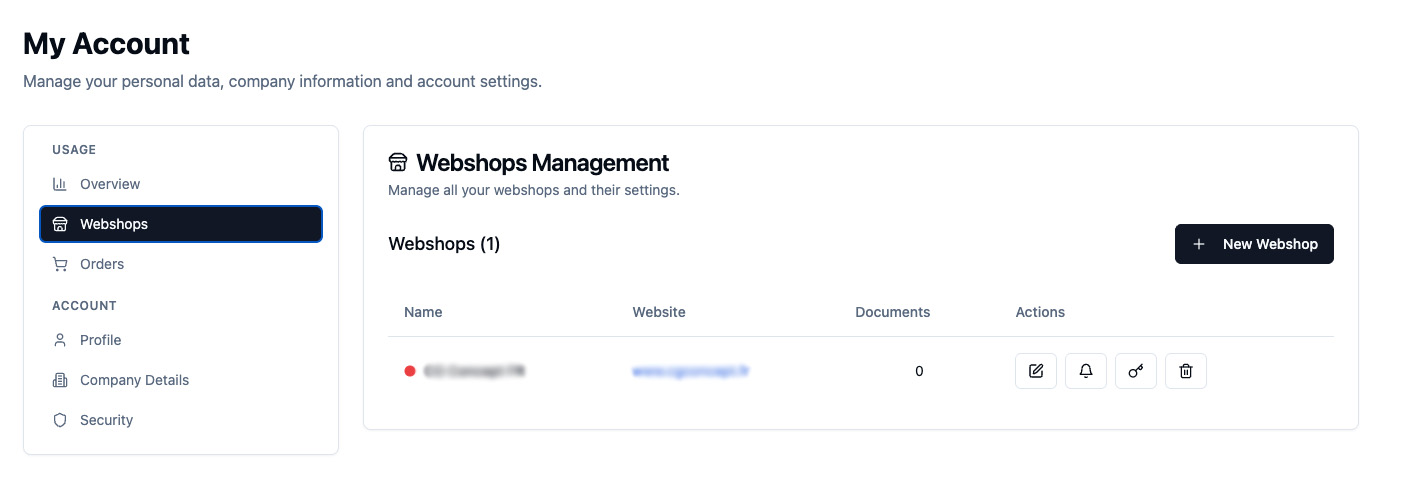Image resolution: width=1419 pixels, height=479 pixels.
Task: Open the edit webshop pencil icon
Action: 1036,371
